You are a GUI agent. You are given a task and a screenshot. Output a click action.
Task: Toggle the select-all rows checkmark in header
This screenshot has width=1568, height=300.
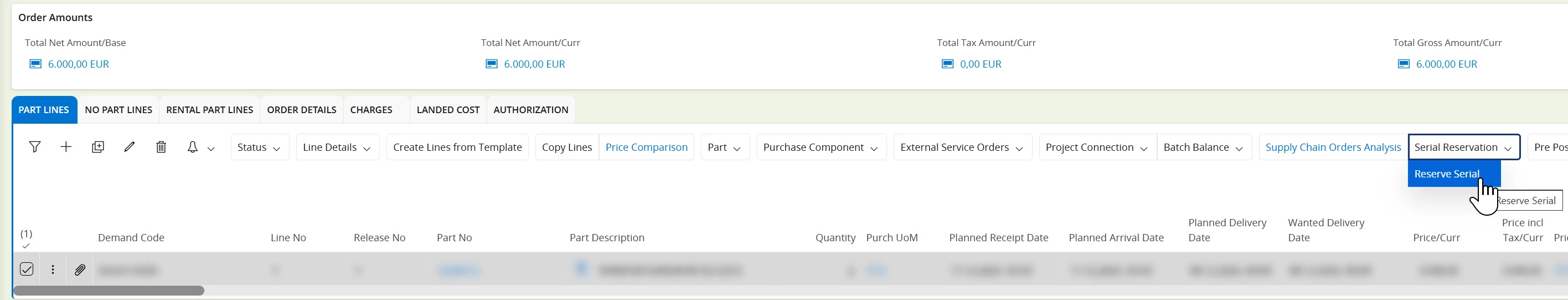point(25,246)
